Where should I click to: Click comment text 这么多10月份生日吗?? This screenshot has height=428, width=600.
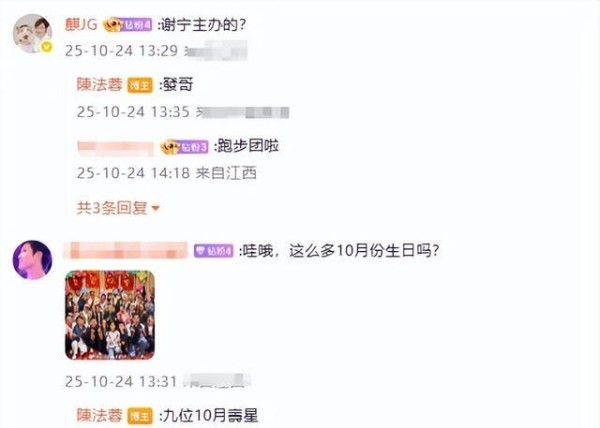click(x=364, y=251)
